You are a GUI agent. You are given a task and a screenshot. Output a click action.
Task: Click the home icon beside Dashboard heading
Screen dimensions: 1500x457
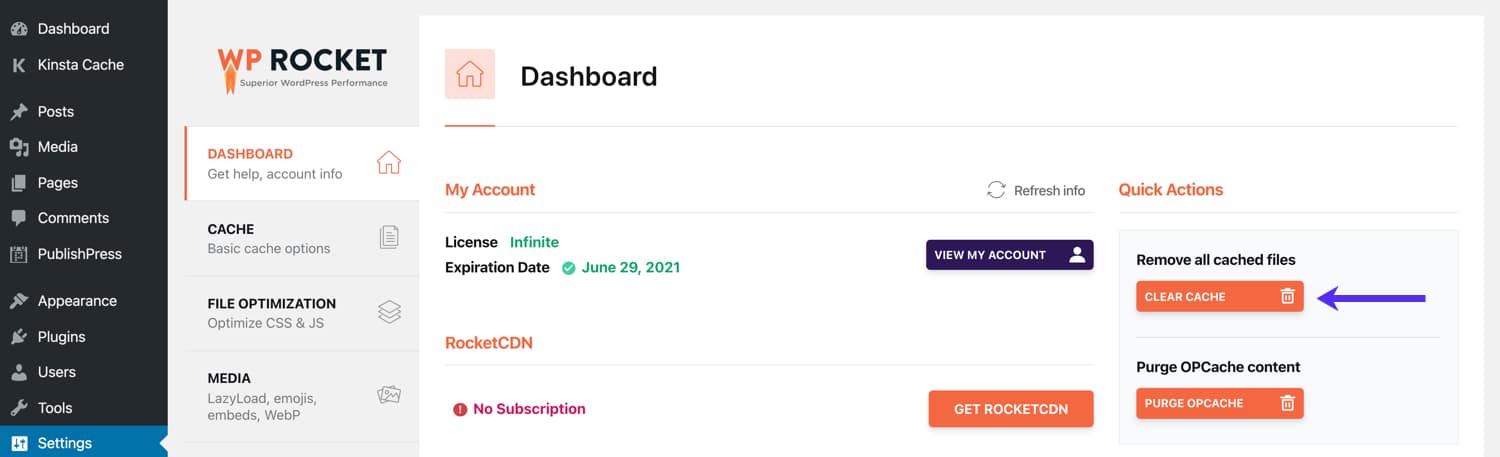point(470,75)
